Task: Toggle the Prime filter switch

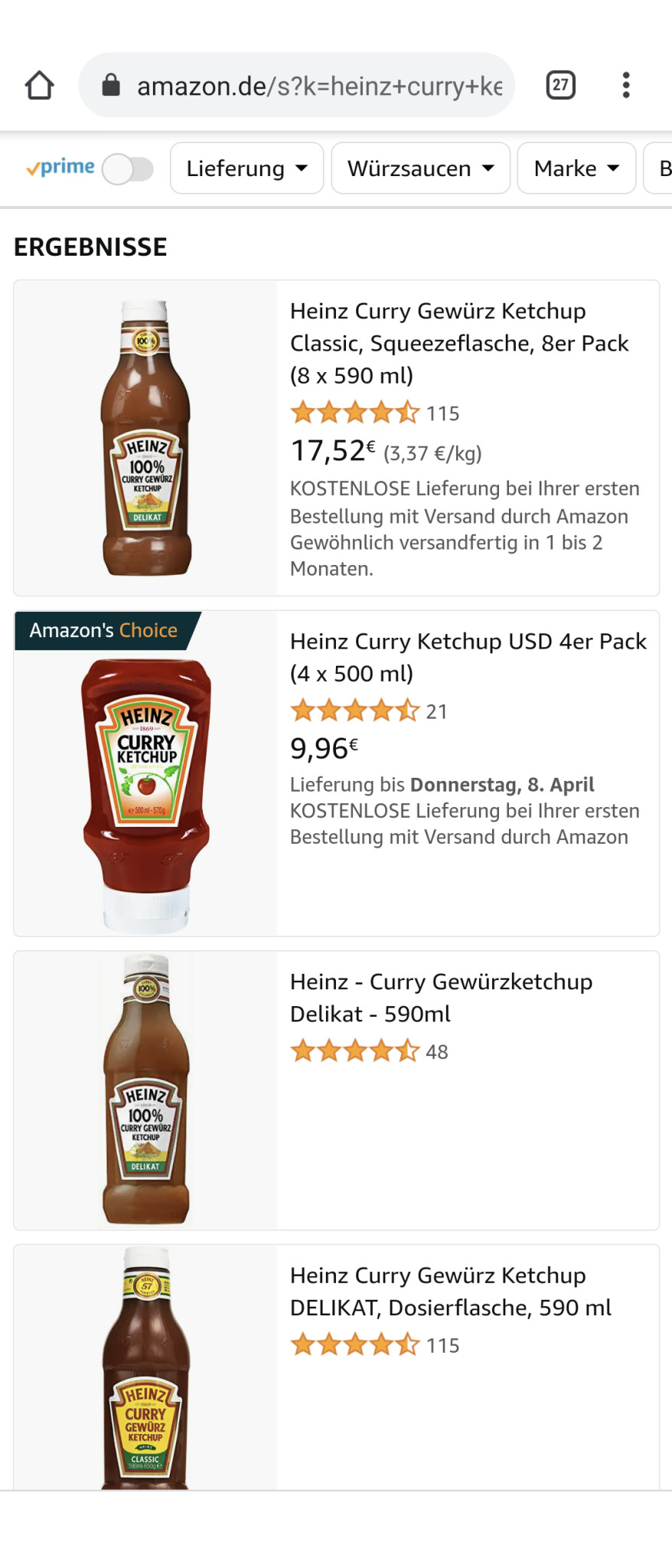Action: (128, 168)
